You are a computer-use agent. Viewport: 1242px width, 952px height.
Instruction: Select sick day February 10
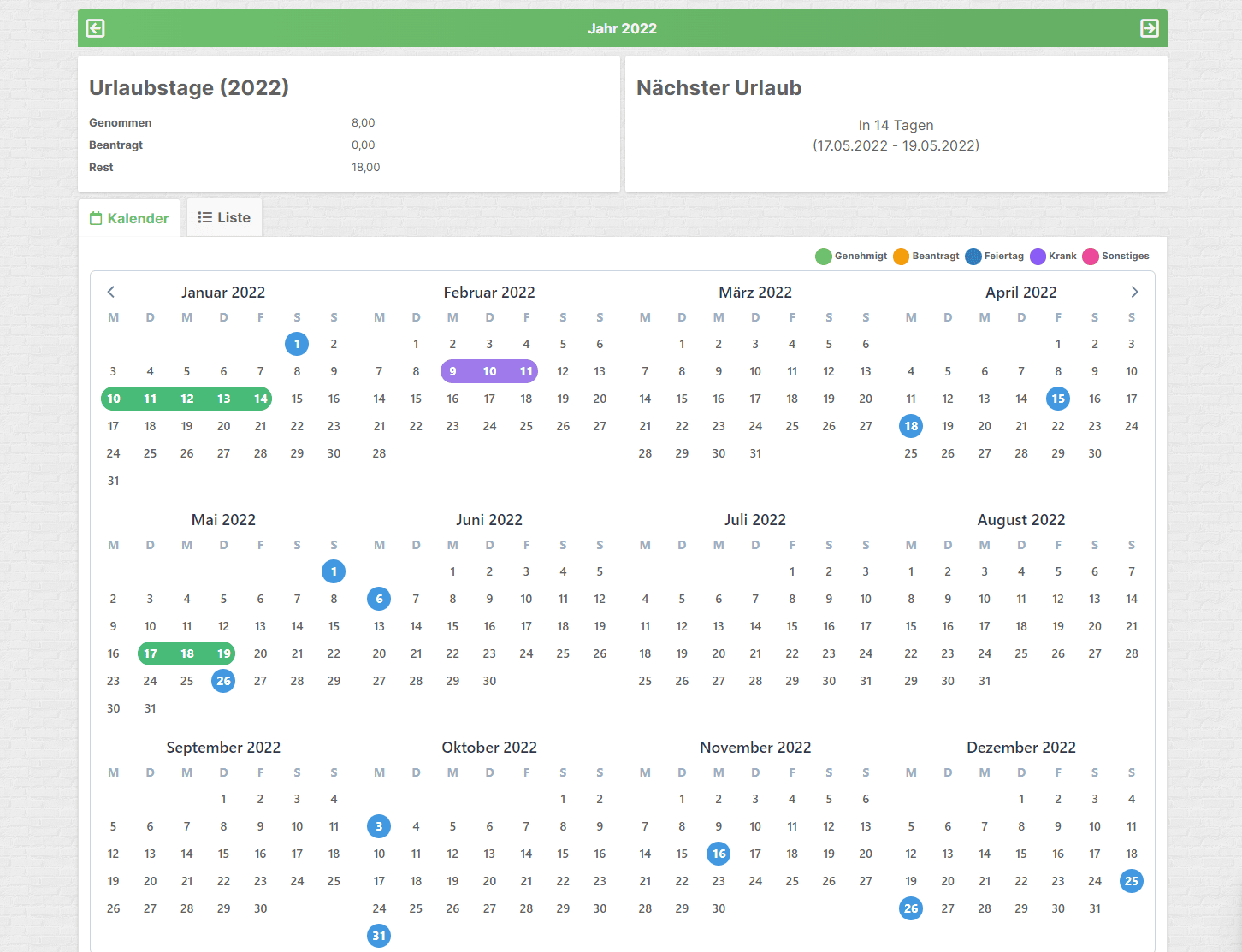point(489,371)
